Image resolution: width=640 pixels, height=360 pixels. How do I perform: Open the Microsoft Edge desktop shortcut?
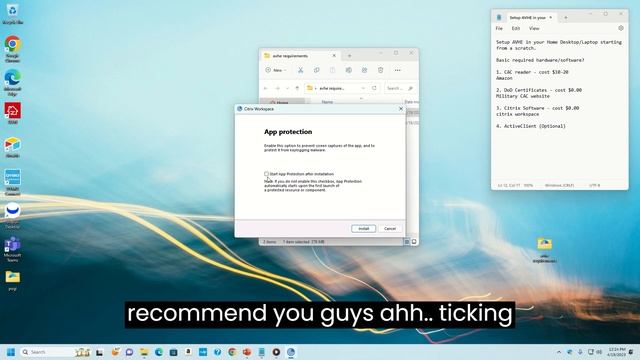(x=12, y=82)
